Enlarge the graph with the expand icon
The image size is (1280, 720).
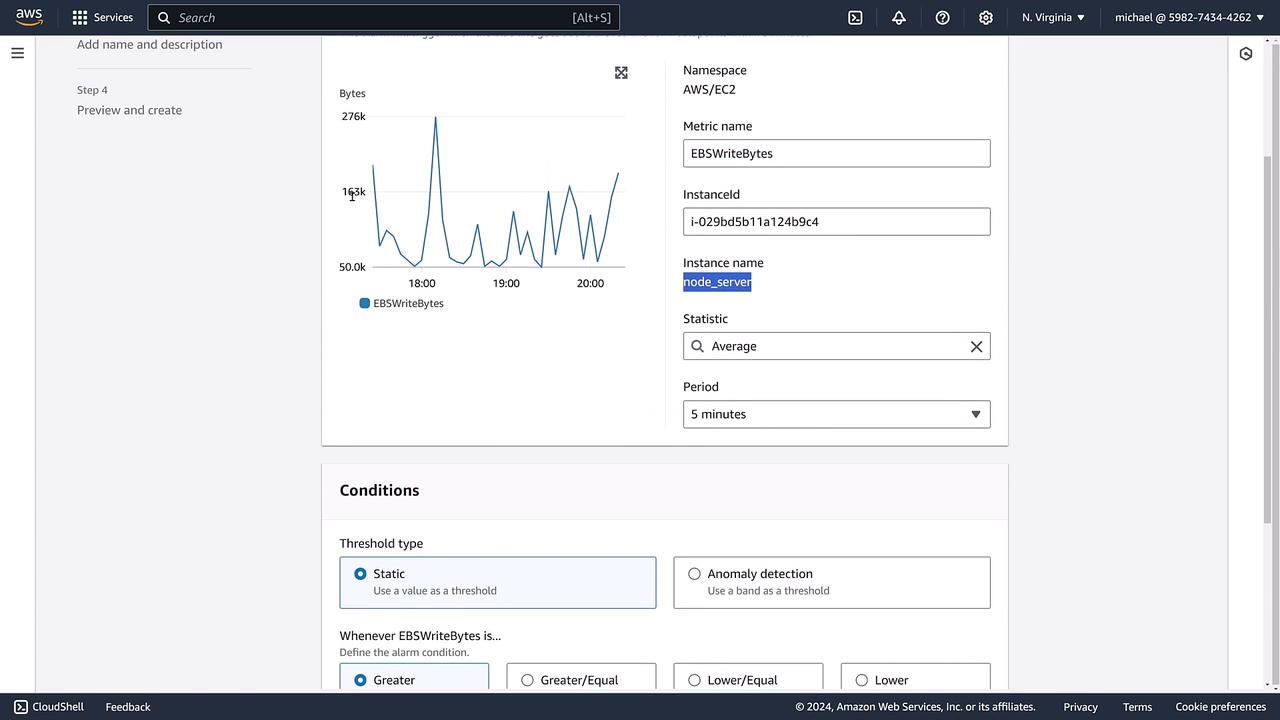coord(621,73)
